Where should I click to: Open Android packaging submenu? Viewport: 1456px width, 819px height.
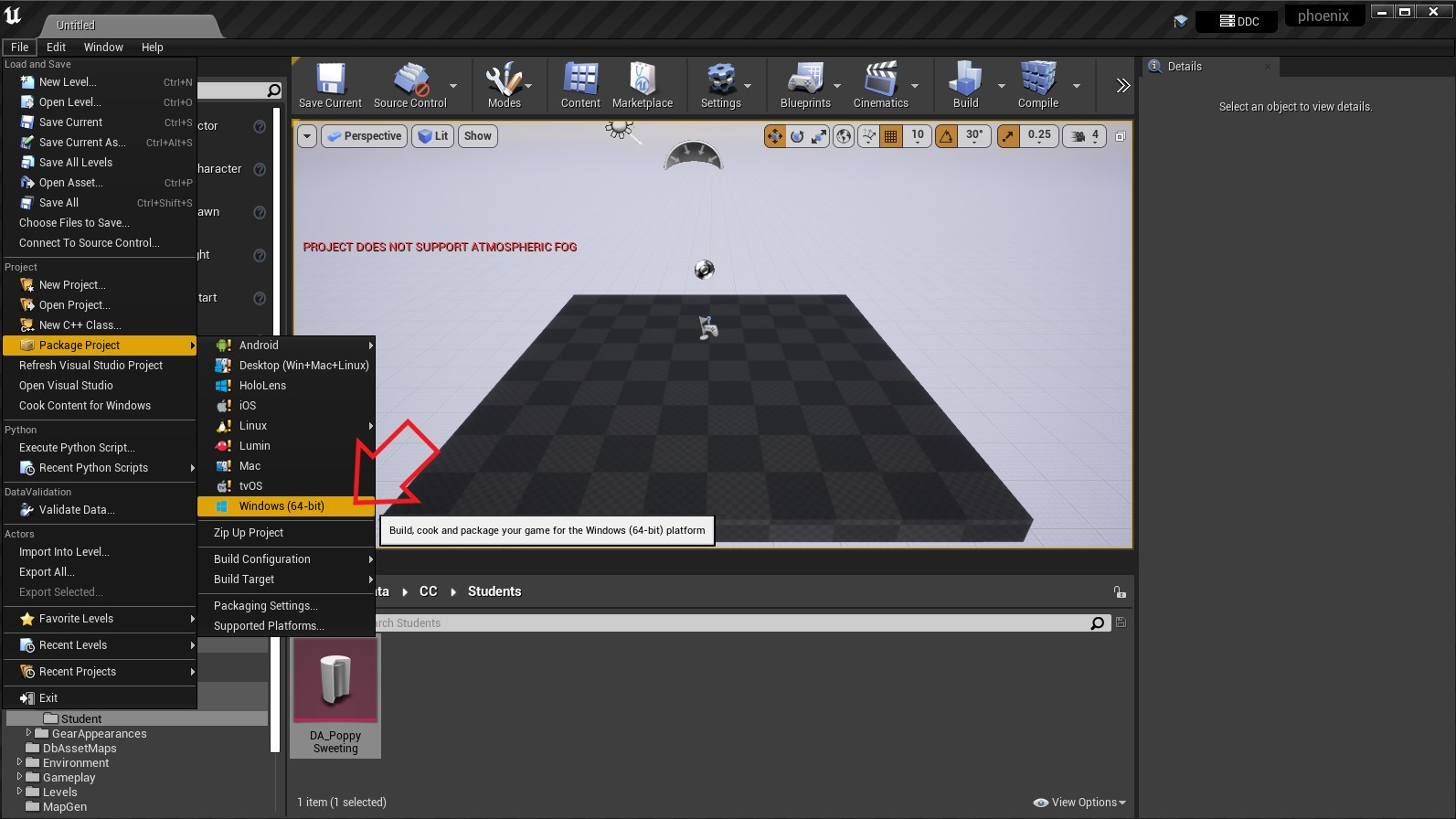click(x=286, y=346)
